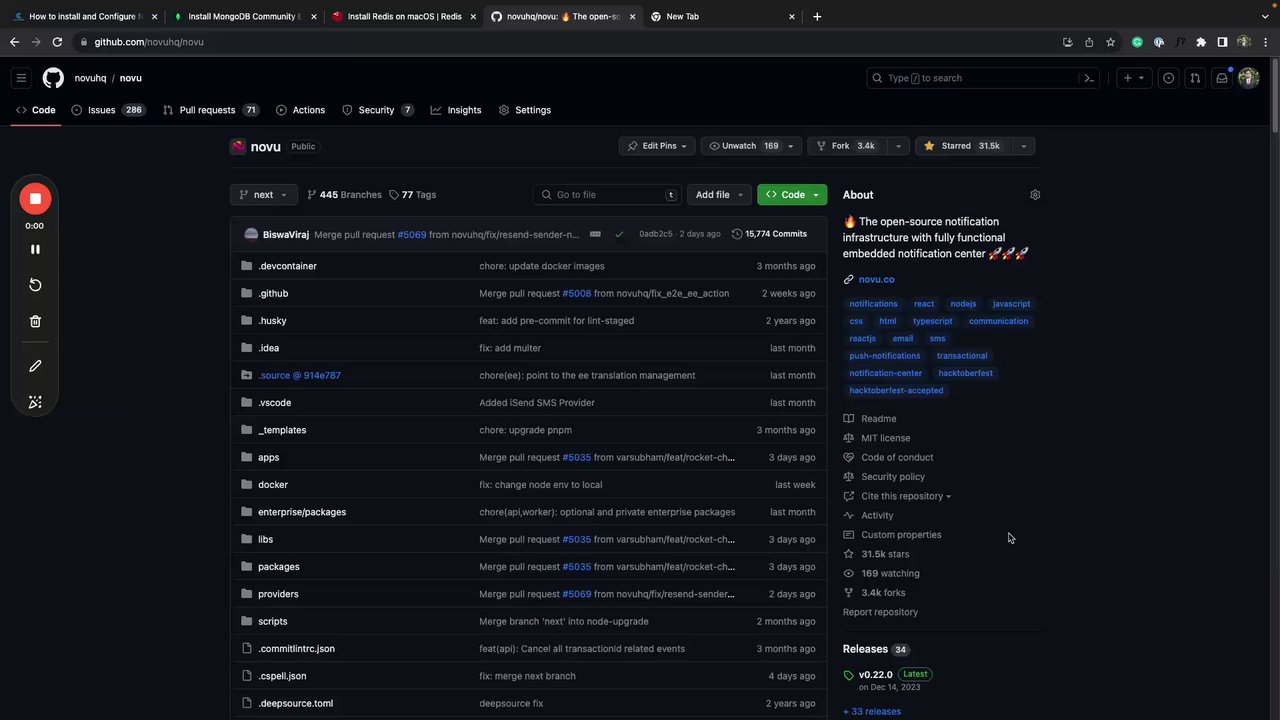Open the repository Settings tab

pos(525,110)
